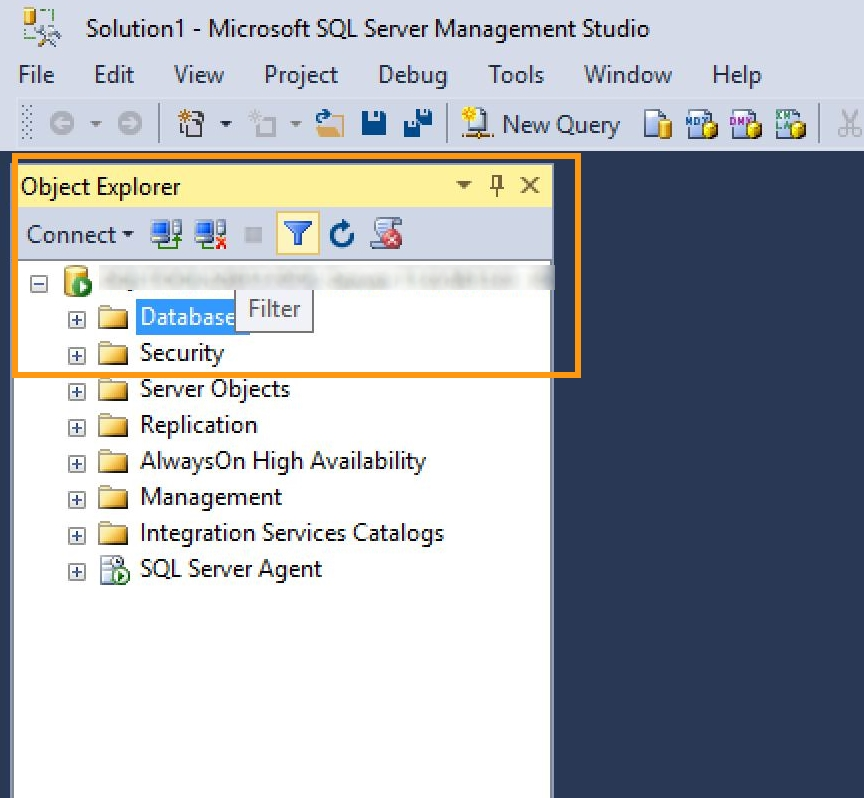Open Object Explorer window position dropdown arrow
Viewport: 864px width, 798px height.
[x=464, y=185]
